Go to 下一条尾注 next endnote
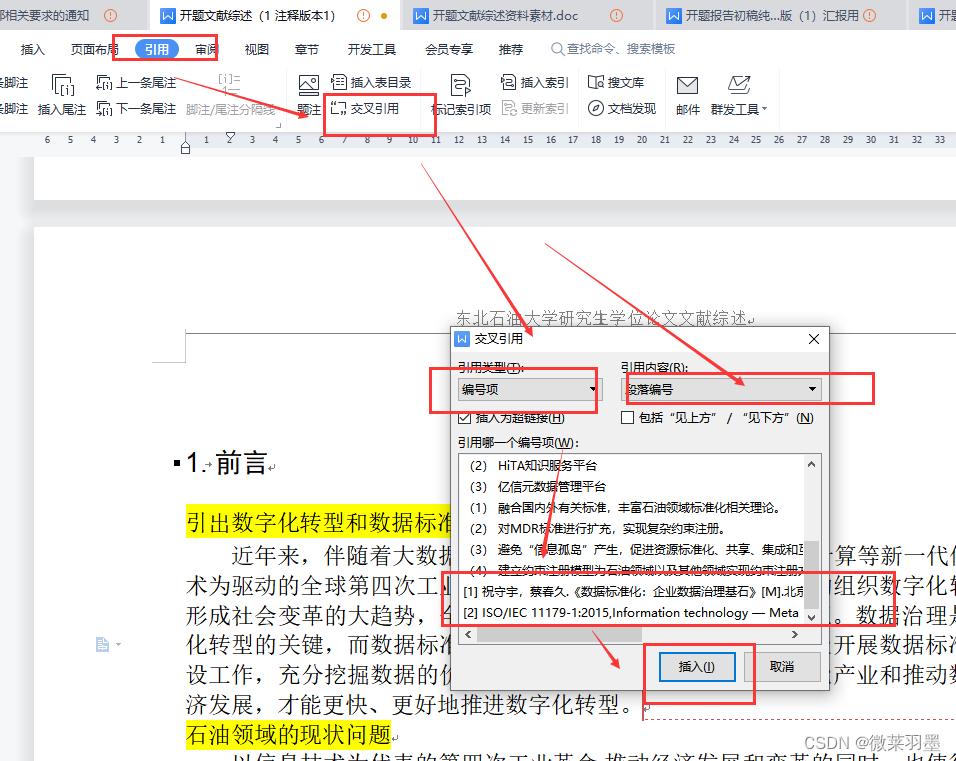This screenshot has height=761, width=956. point(136,109)
